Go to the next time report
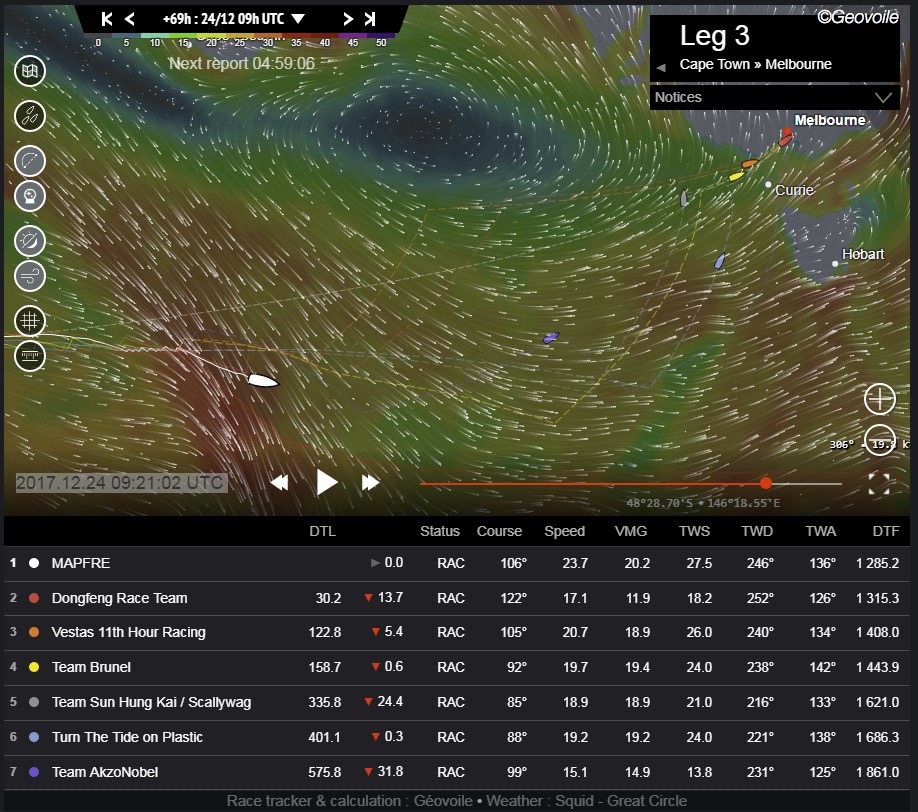The height and width of the screenshot is (812, 918). (x=348, y=19)
